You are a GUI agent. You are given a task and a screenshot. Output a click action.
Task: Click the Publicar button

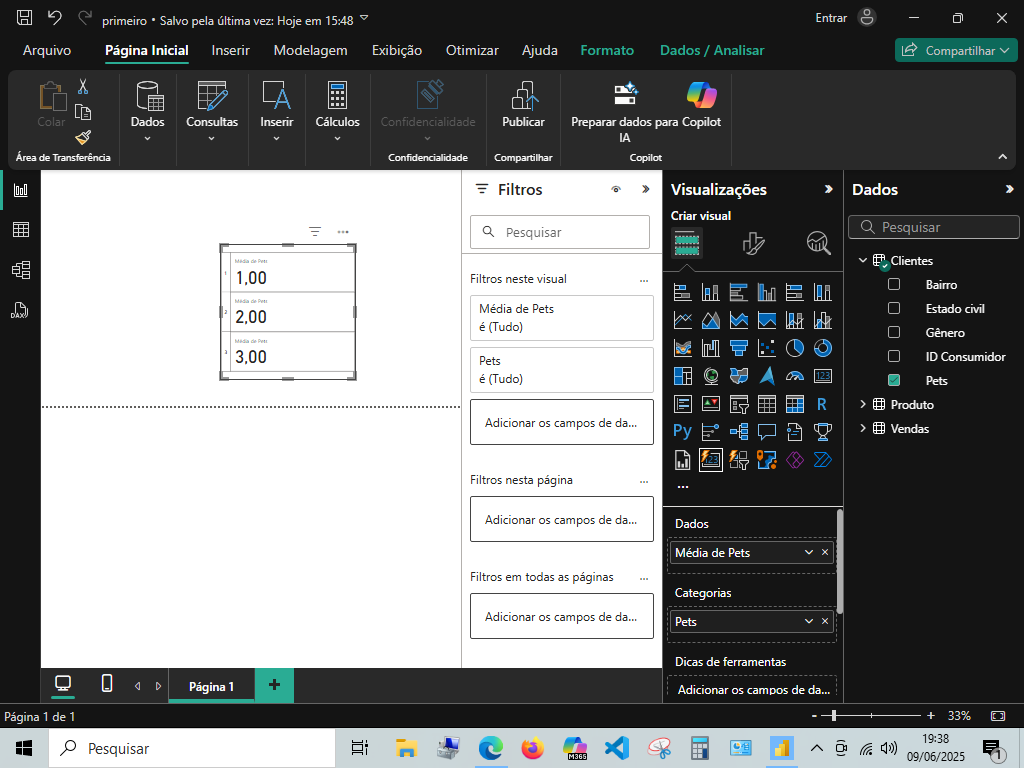[523, 104]
